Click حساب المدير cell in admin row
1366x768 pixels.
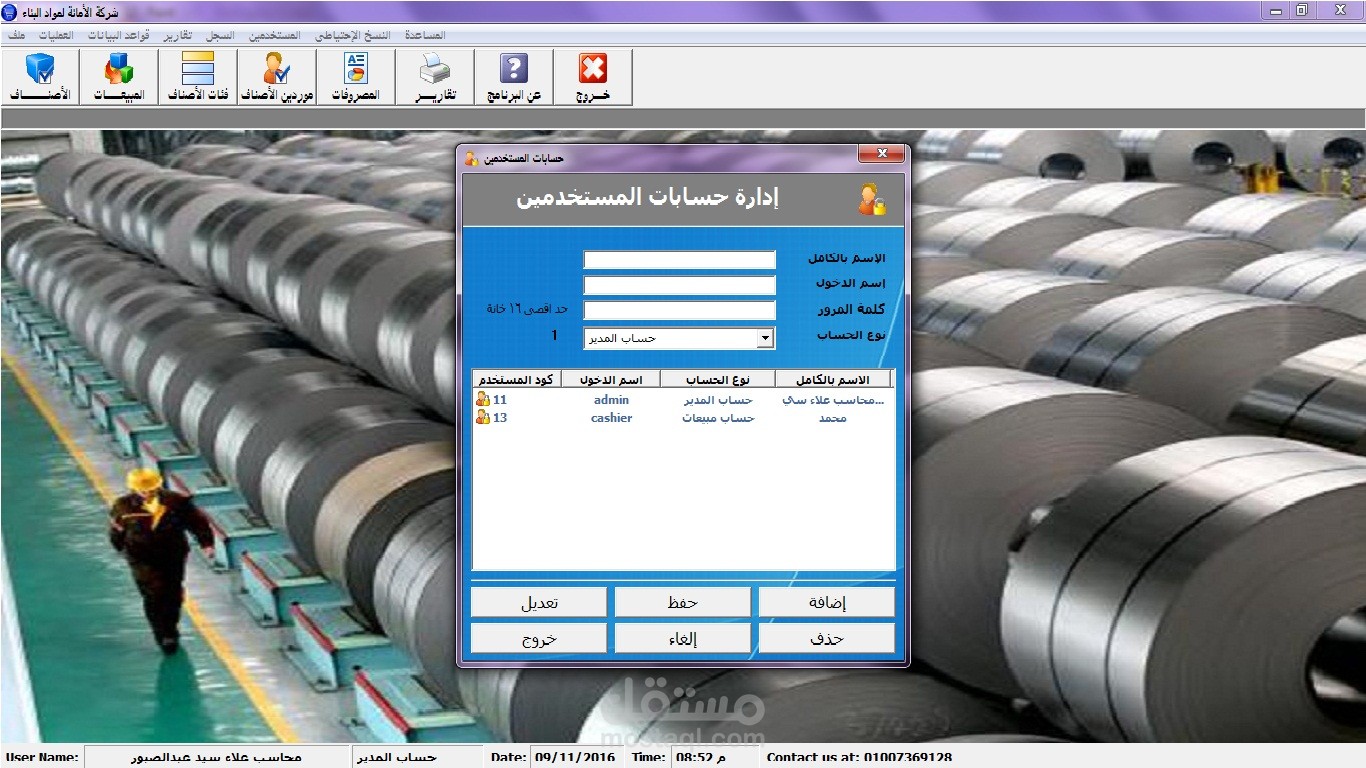pyautogui.click(x=718, y=400)
